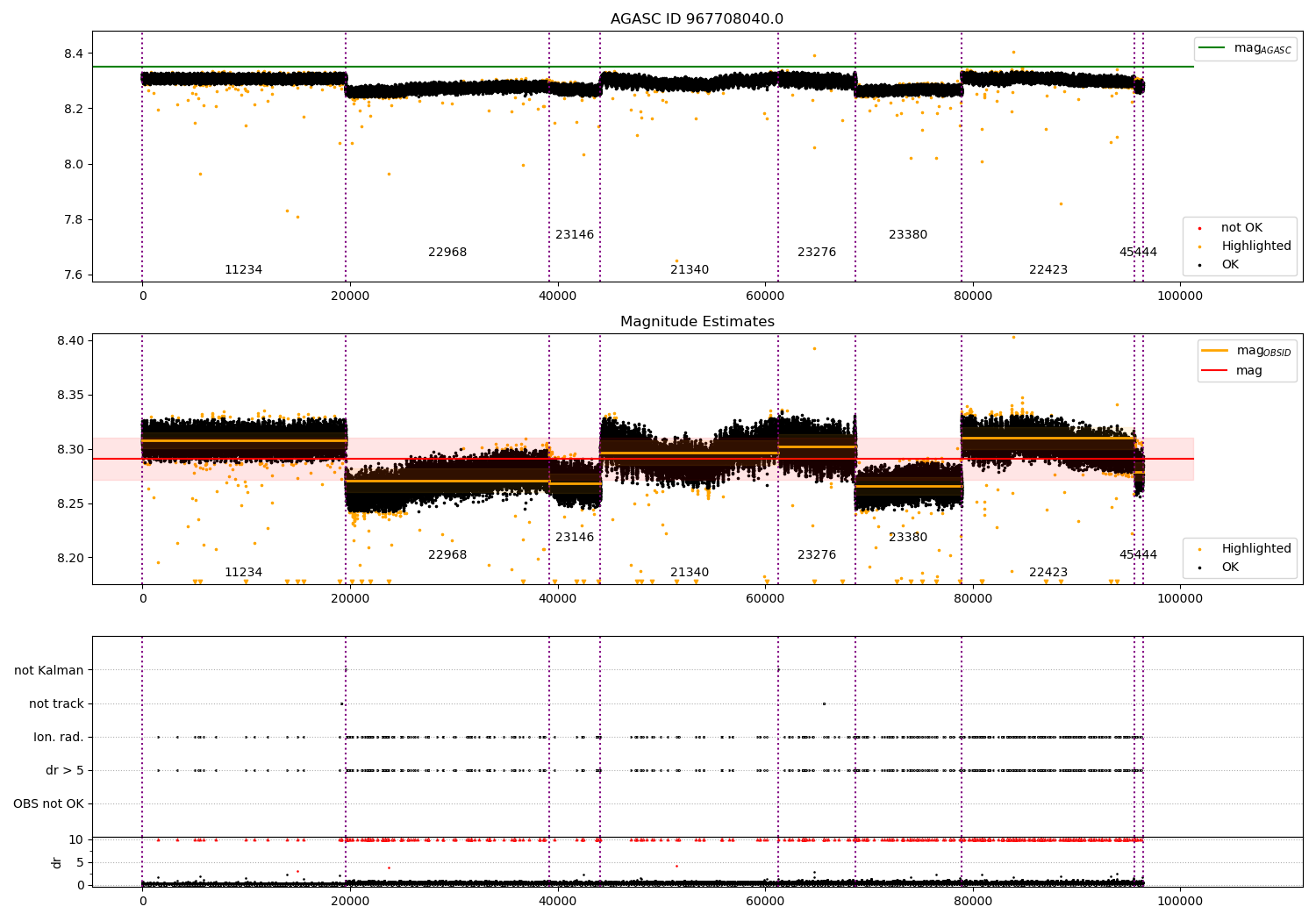Click 'not OK' legend entry in top plot
The image size is (1316, 921).
click(1241, 228)
